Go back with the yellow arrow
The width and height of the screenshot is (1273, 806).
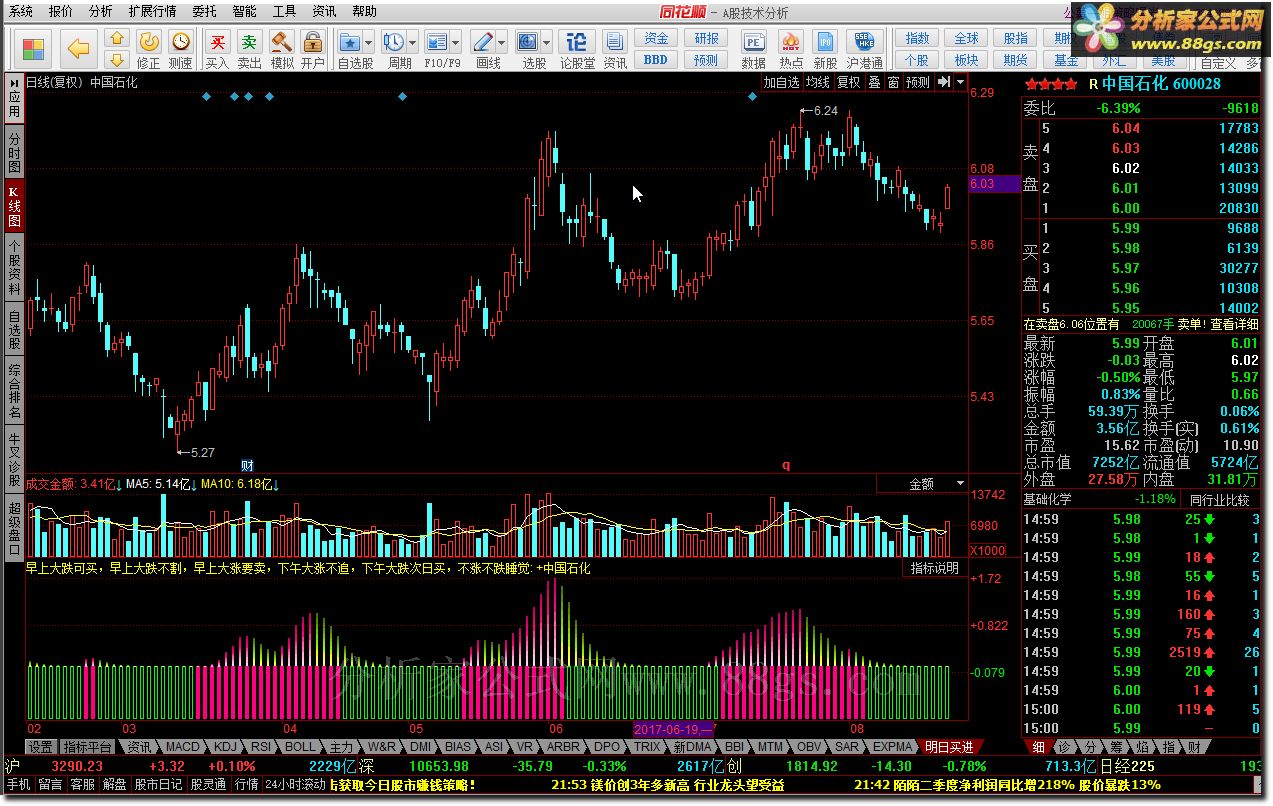point(77,47)
